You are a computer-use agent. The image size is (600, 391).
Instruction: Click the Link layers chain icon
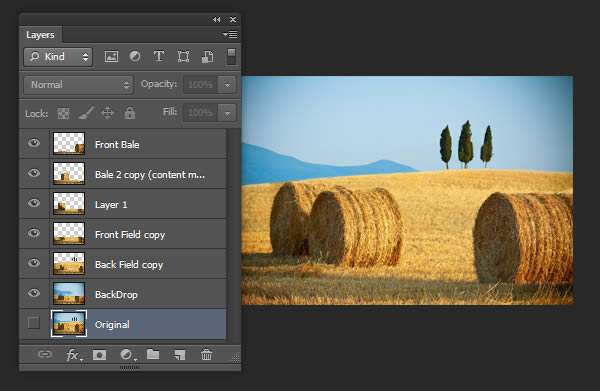click(x=45, y=354)
